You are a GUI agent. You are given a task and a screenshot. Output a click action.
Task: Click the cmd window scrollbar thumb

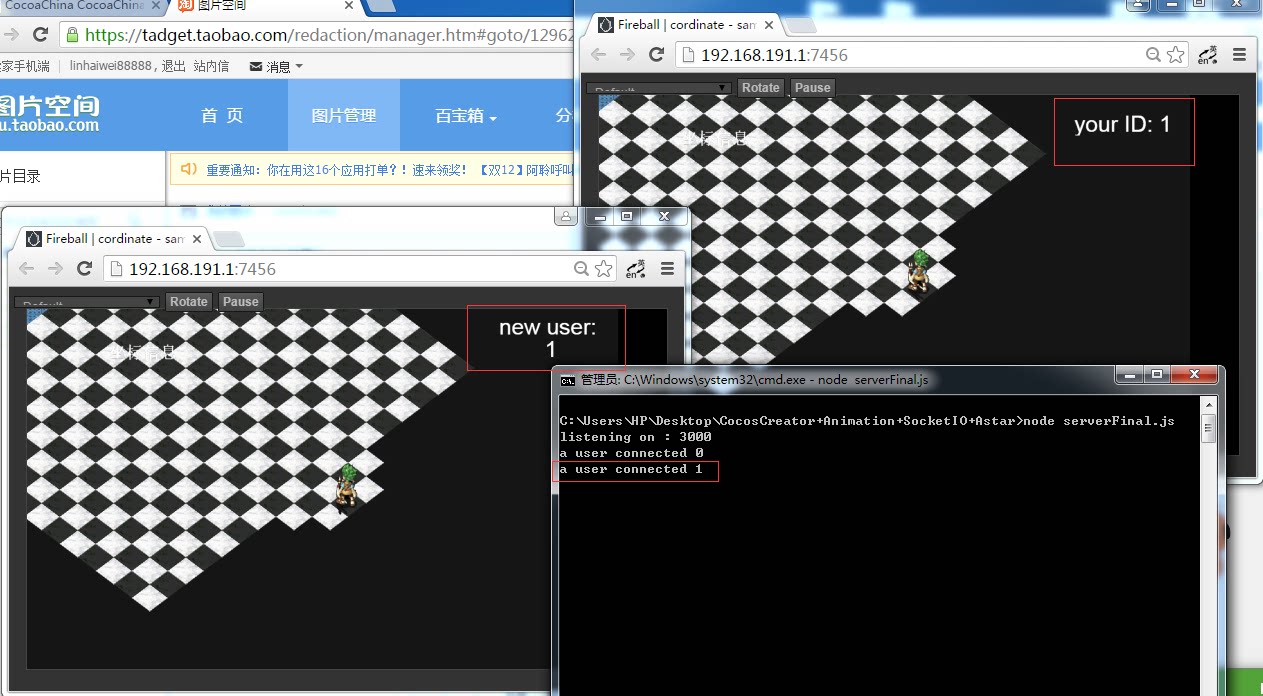coord(1208,427)
